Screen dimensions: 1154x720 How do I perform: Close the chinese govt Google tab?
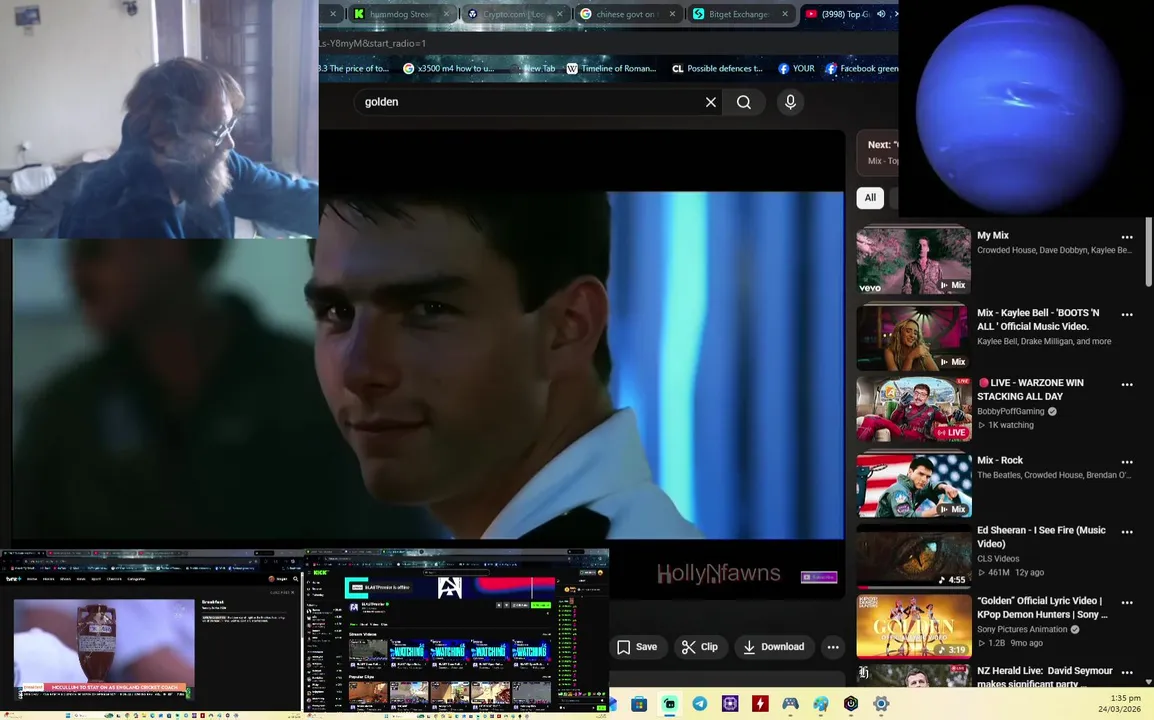point(672,14)
